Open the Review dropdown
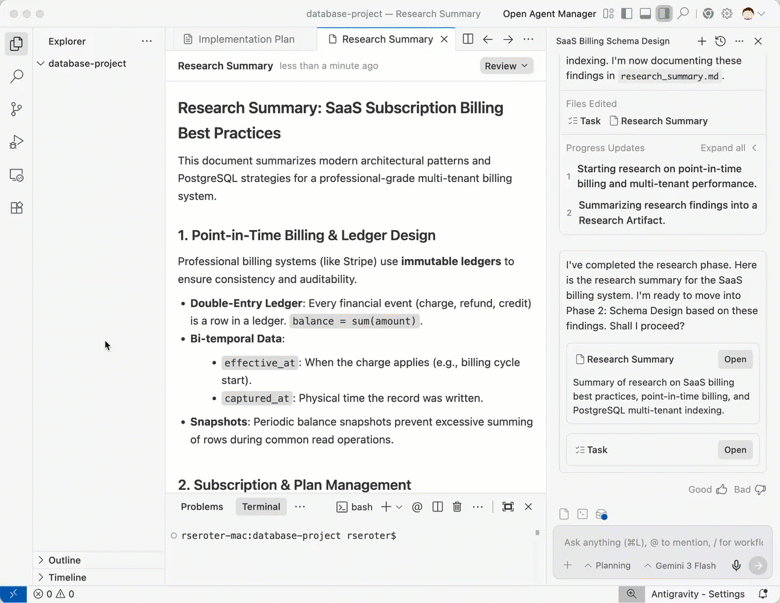 506,66
